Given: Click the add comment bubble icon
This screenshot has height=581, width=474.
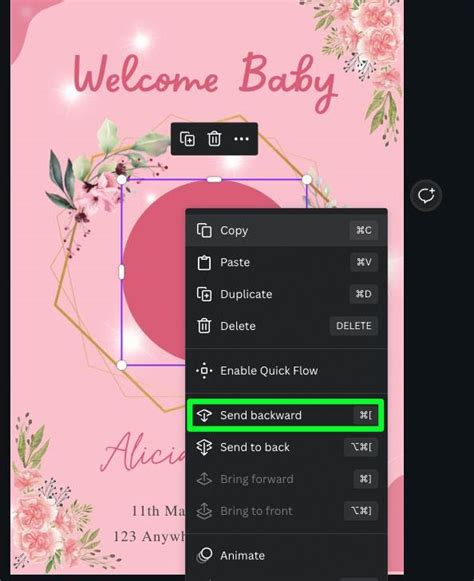Looking at the screenshot, I should [426, 195].
